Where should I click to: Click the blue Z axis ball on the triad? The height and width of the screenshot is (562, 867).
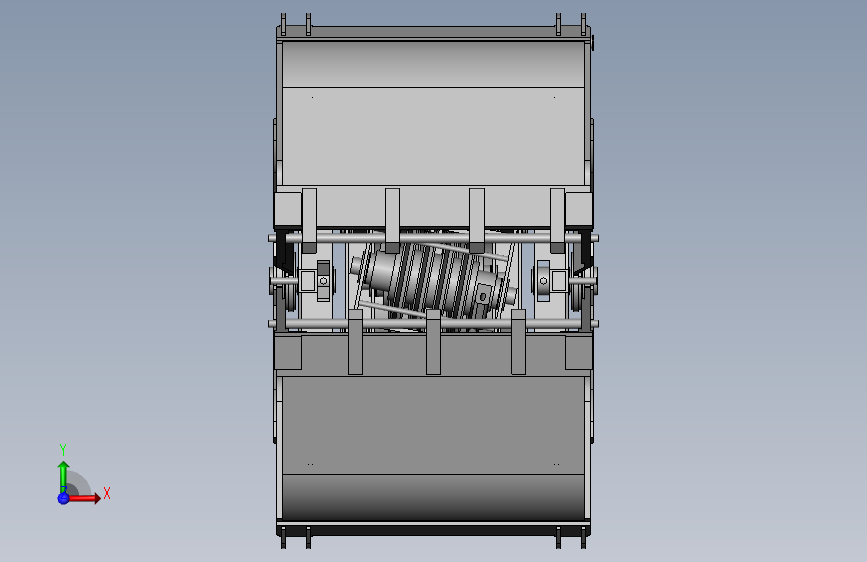click(x=63, y=498)
